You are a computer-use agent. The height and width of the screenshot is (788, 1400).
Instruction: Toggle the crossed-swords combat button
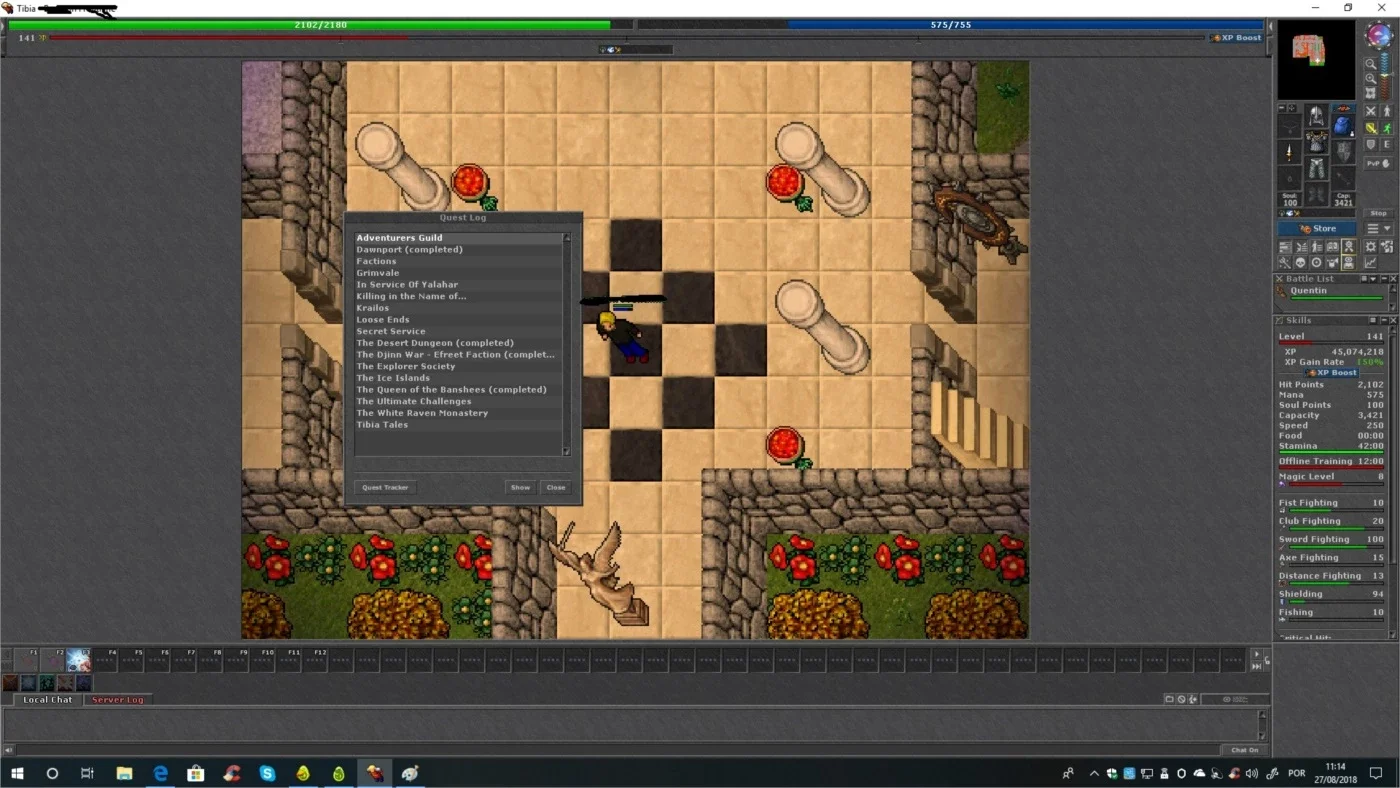1371,111
